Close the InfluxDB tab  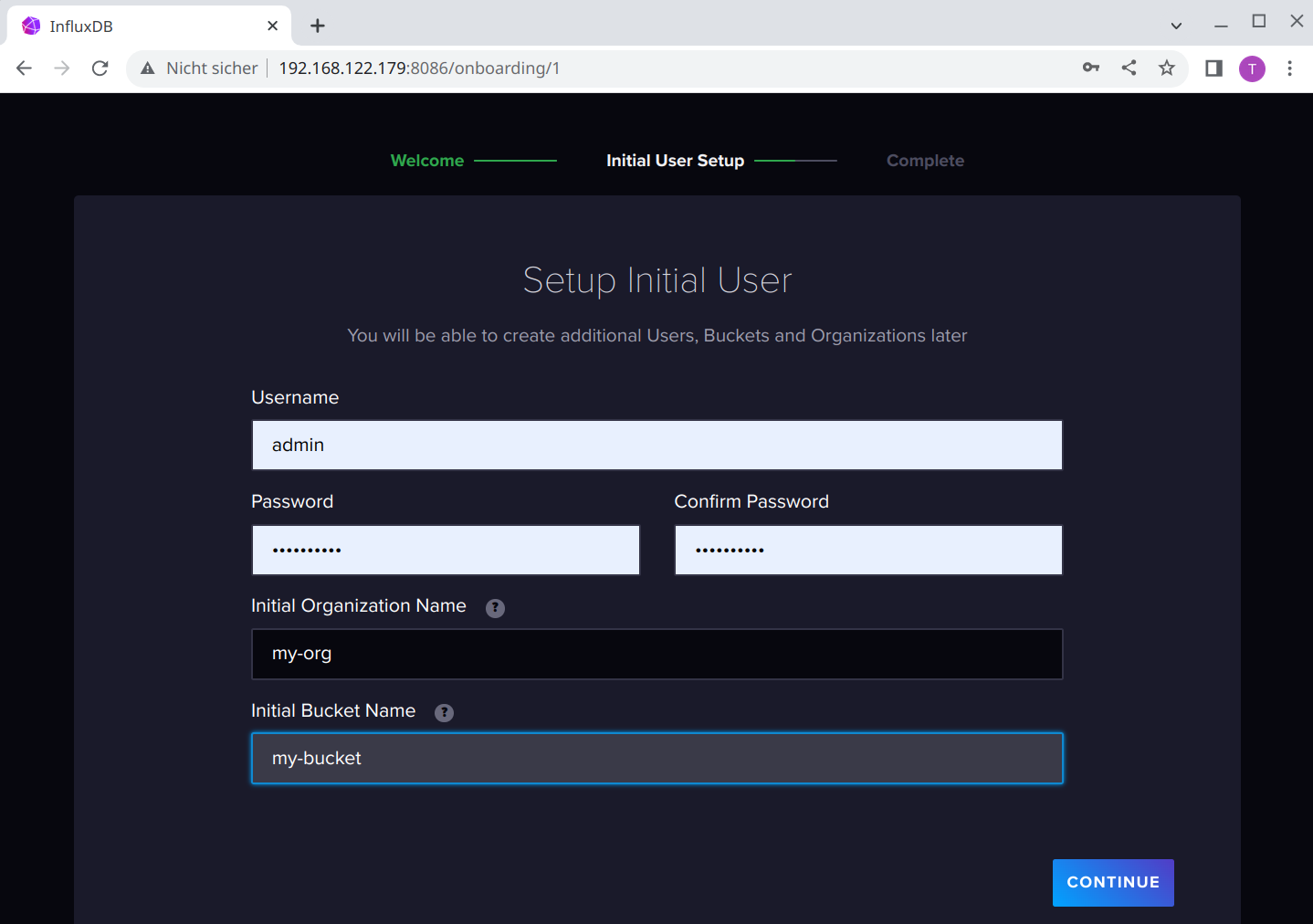272,26
